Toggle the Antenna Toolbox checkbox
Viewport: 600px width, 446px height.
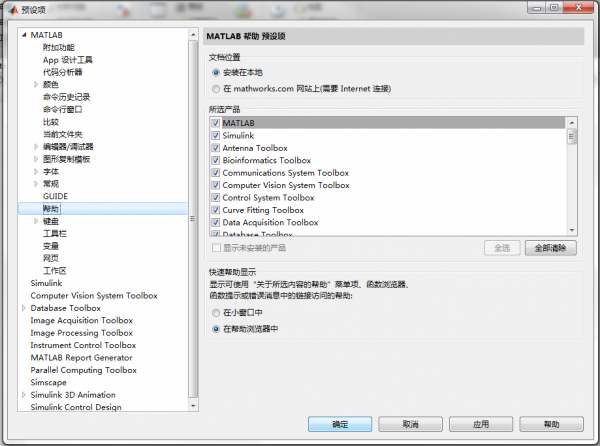pyautogui.click(x=215, y=148)
